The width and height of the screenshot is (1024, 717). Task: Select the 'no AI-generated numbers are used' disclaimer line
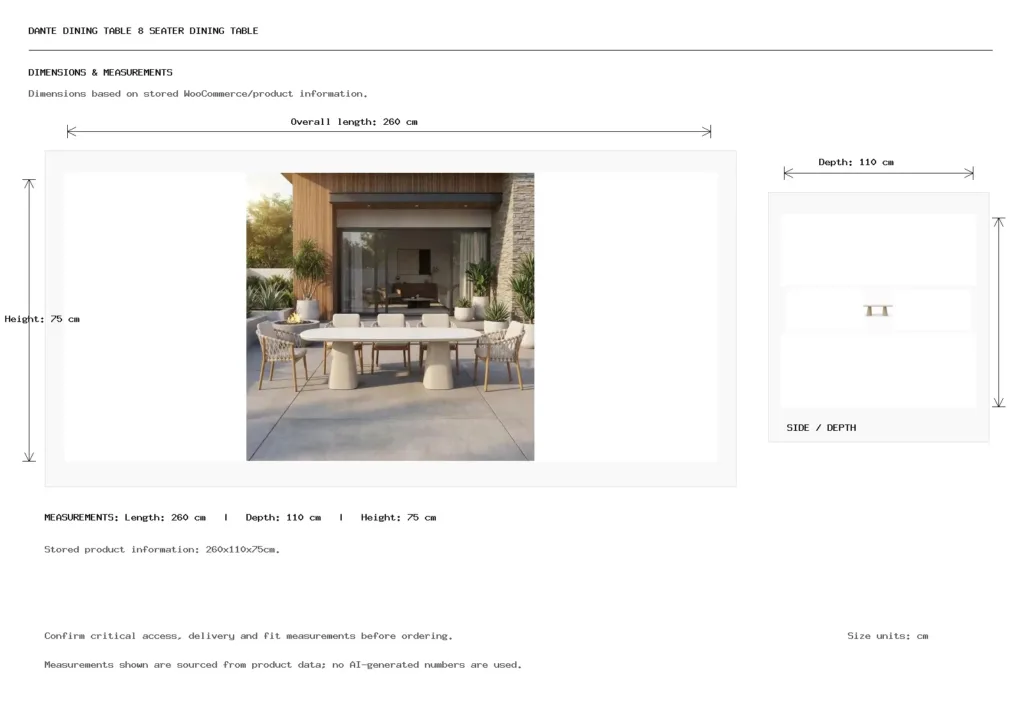[x=283, y=665]
